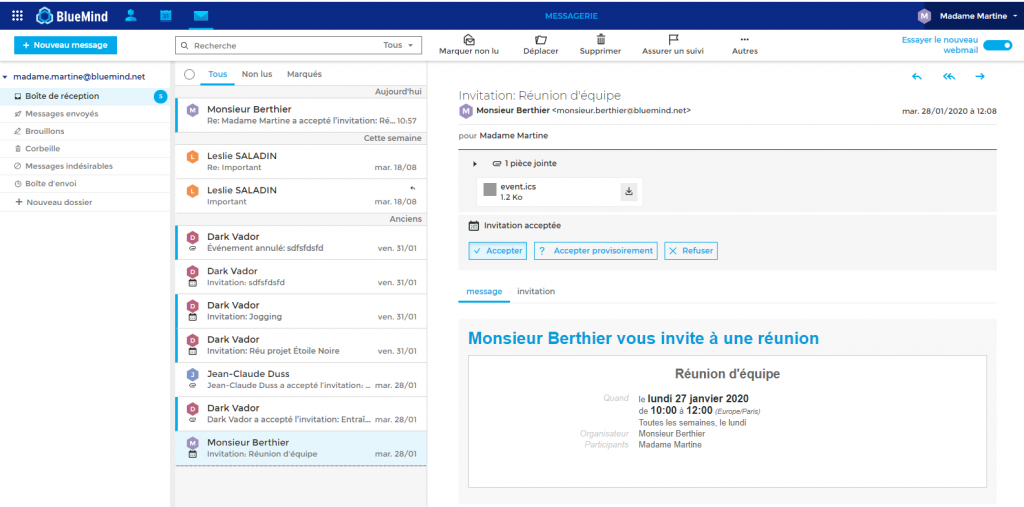
Task: Open the apps grid launcher icon
Action: click(x=17, y=15)
